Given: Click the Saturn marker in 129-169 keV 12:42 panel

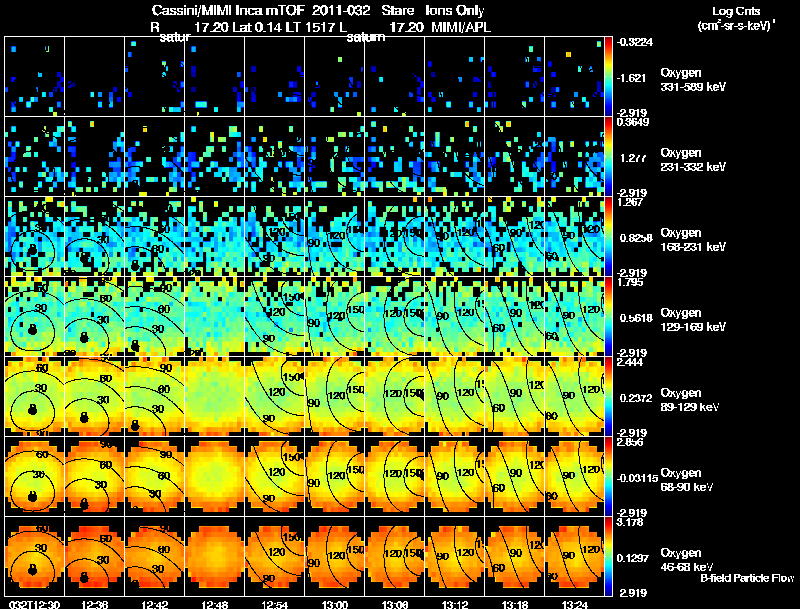Looking at the screenshot, I should point(135,345).
